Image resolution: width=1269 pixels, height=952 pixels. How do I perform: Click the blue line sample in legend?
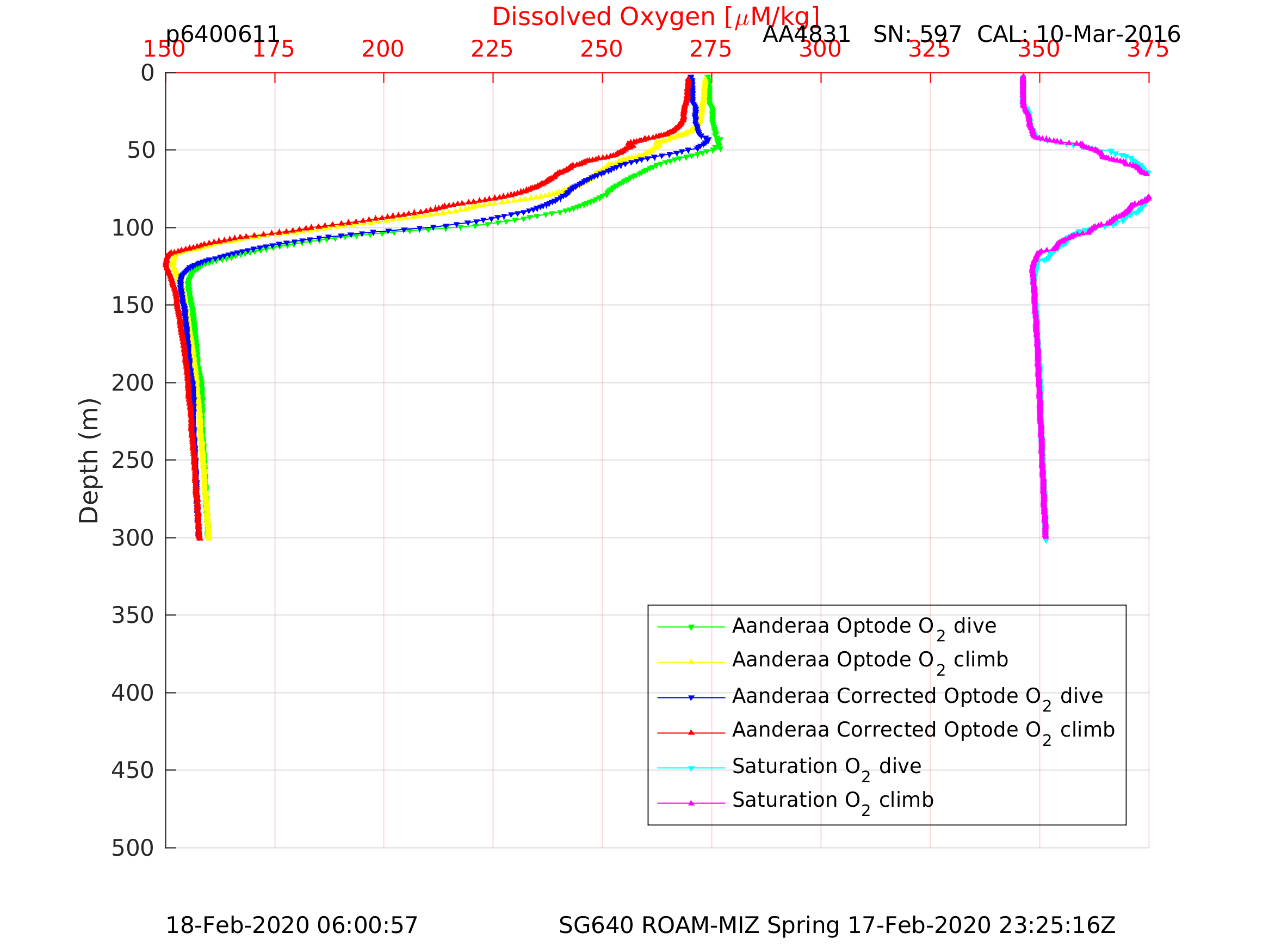(x=691, y=698)
